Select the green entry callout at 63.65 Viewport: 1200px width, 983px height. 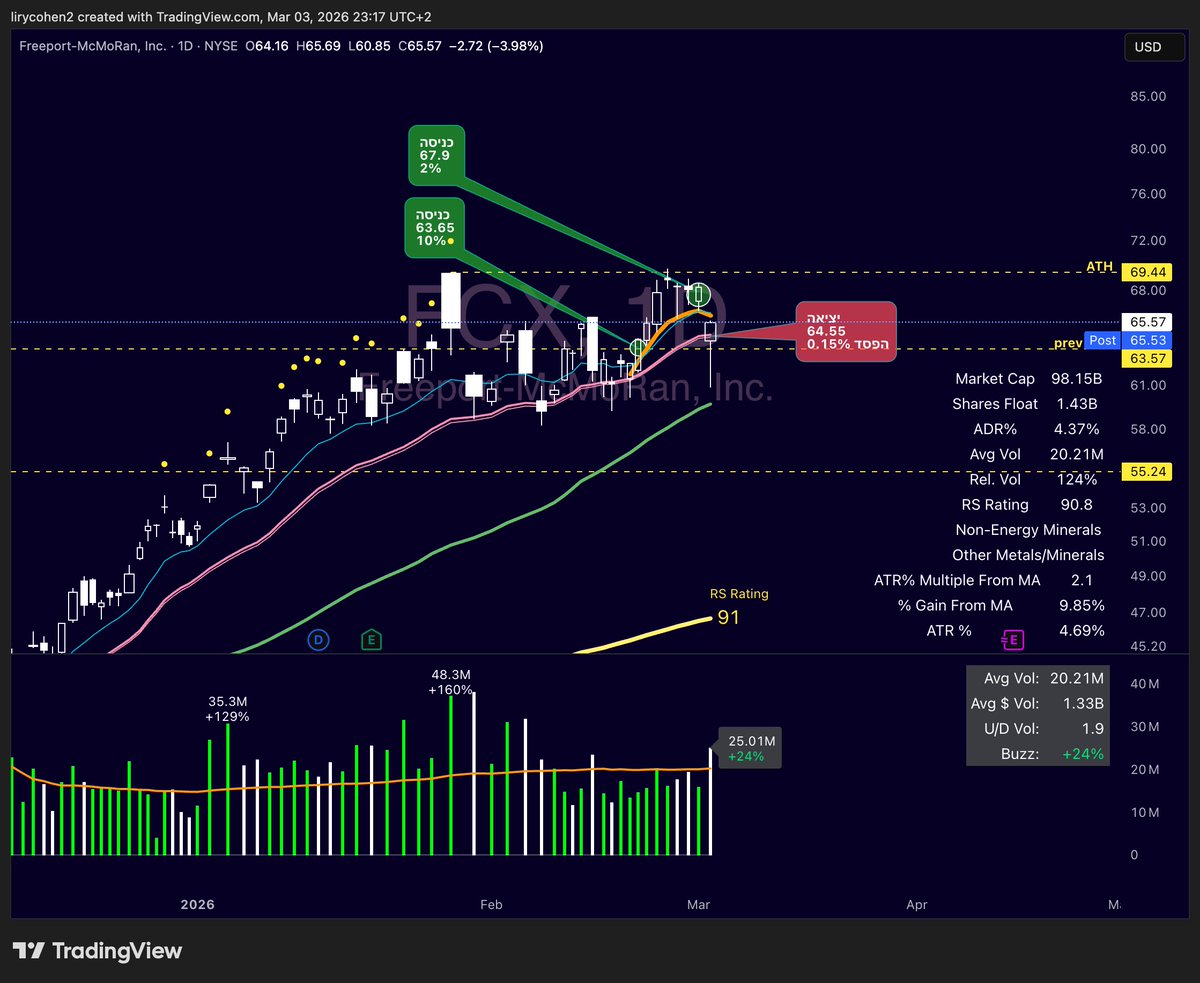[435, 227]
